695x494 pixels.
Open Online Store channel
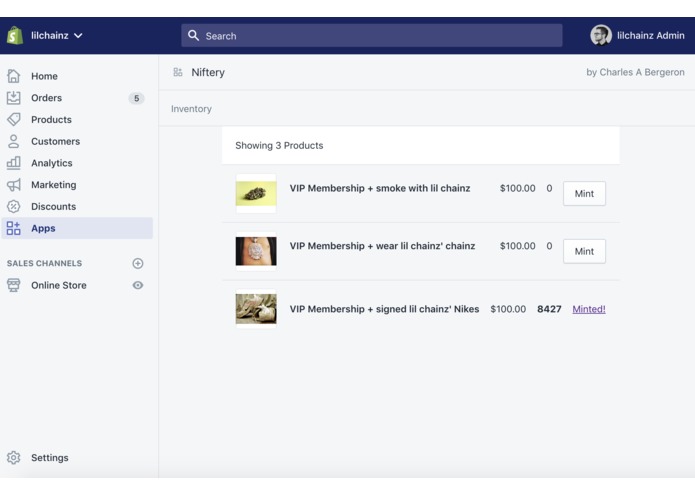[x=59, y=285]
